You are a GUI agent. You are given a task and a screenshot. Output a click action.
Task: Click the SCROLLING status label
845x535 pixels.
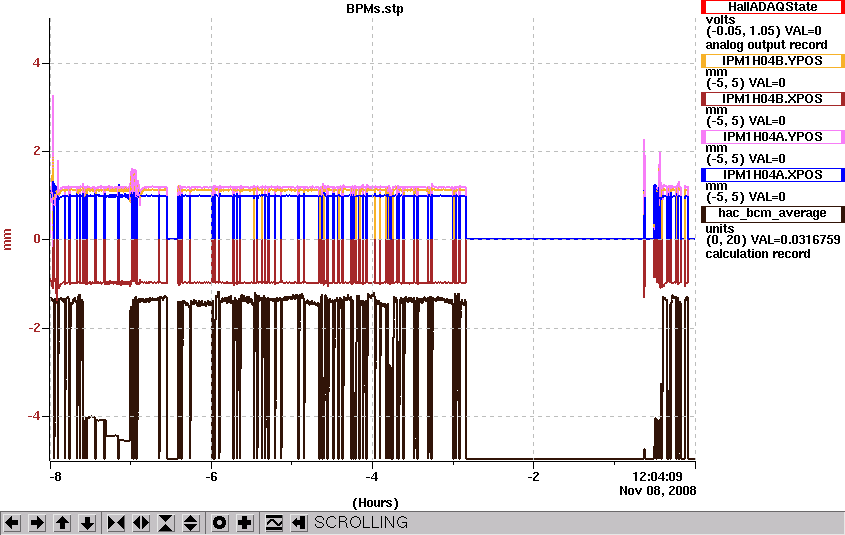[x=361, y=523]
